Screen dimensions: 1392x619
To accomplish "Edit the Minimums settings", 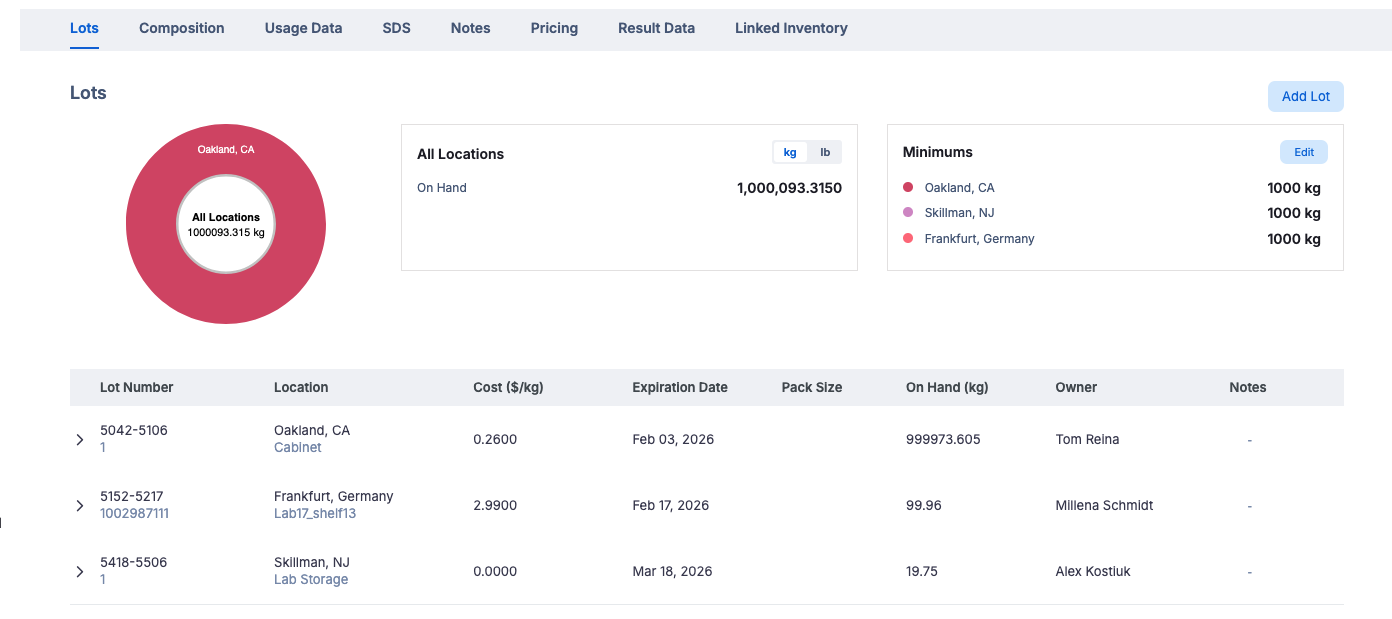I will [1303, 152].
